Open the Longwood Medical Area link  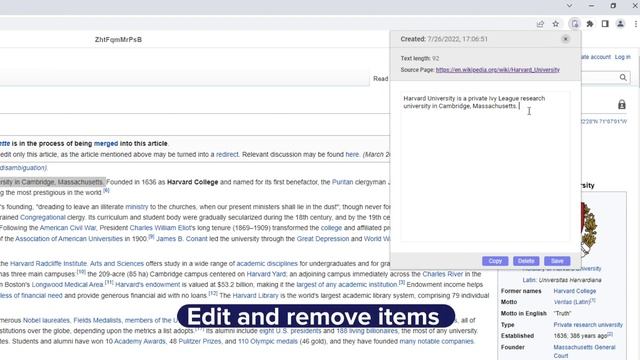pyautogui.click(x=67, y=284)
